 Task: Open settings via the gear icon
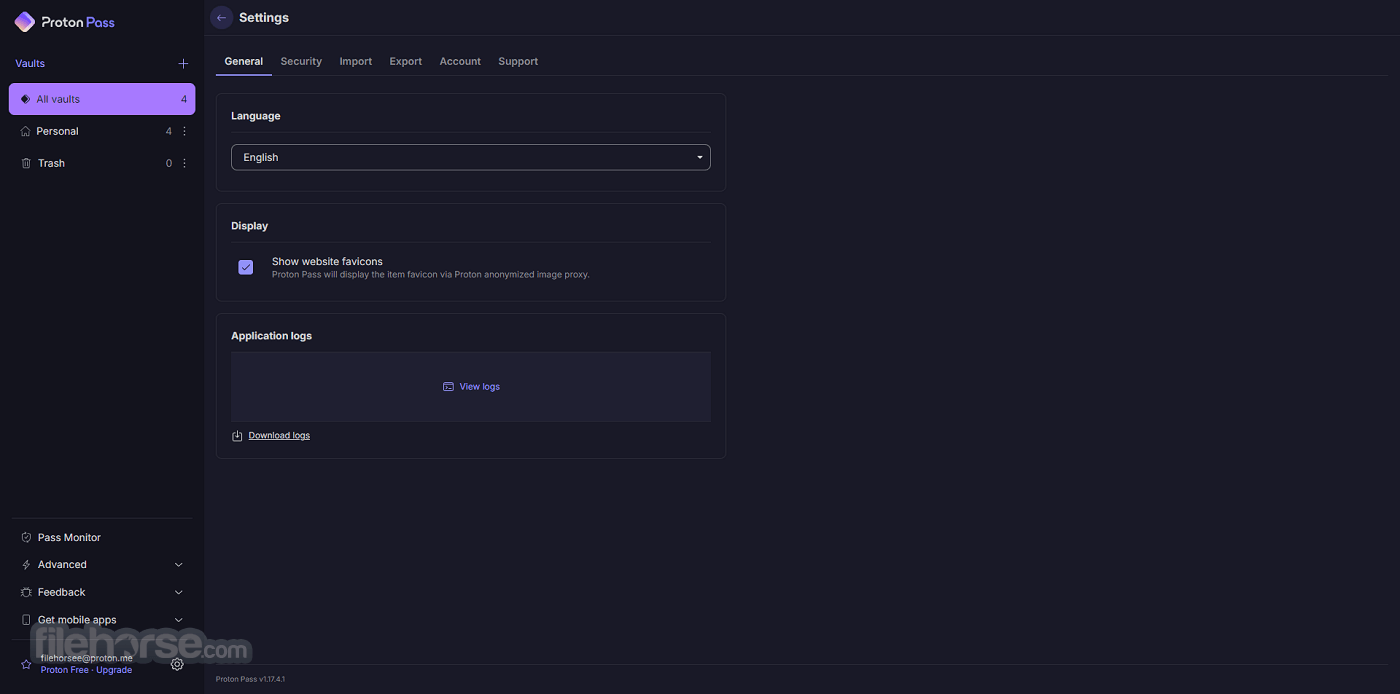click(x=177, y=664)
